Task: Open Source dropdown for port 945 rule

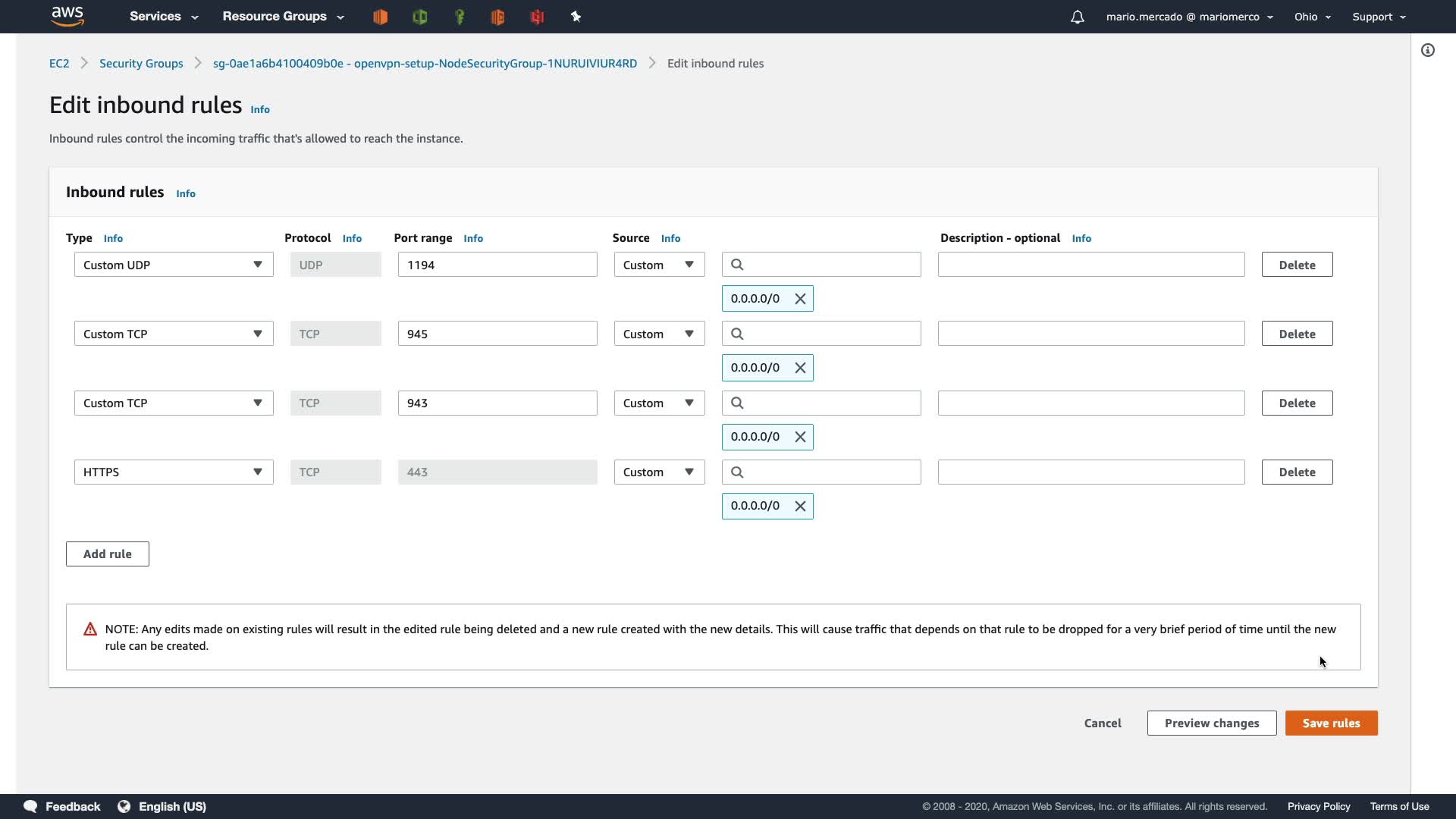Action: click(659, 334)
